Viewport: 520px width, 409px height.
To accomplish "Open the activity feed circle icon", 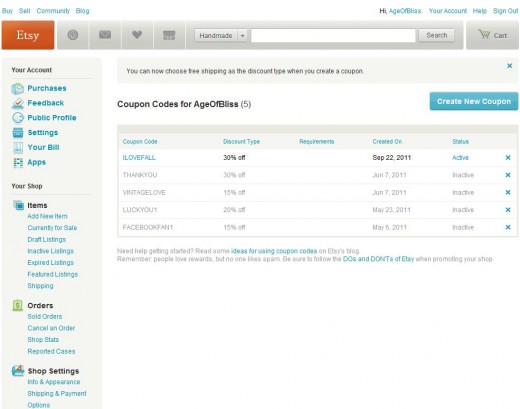I will [73, 35].
